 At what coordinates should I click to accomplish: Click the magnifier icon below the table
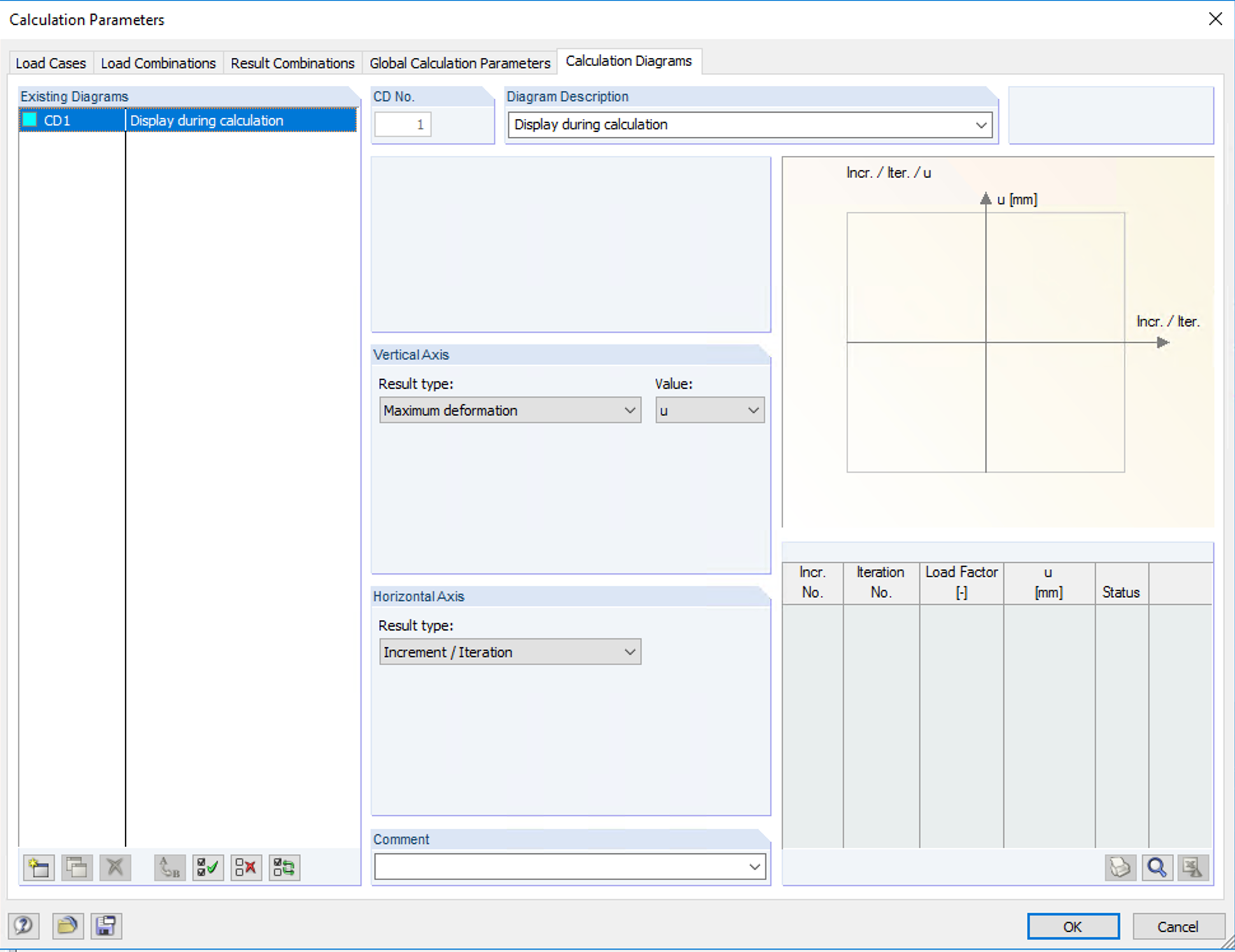(x=1157, y=867)
